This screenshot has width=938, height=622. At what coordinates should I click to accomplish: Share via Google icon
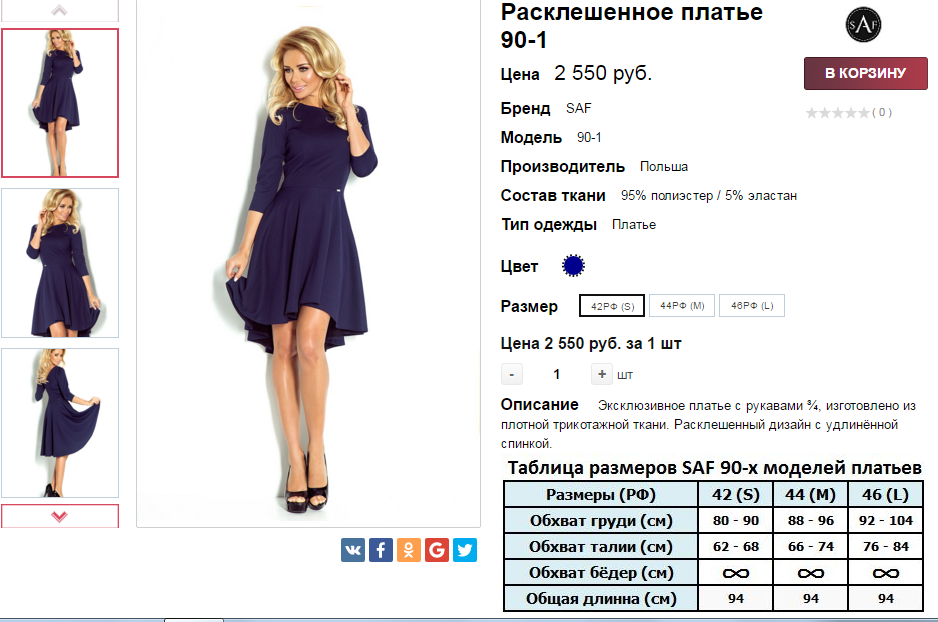(437, 550)
